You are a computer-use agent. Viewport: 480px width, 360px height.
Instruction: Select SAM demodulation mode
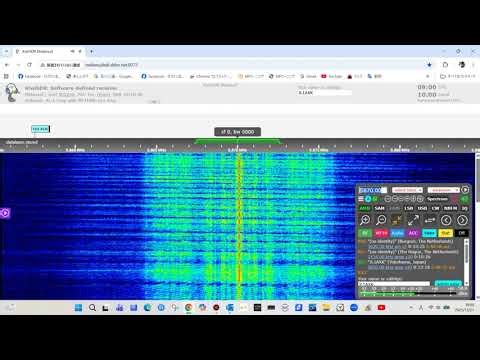pos(379,208)
